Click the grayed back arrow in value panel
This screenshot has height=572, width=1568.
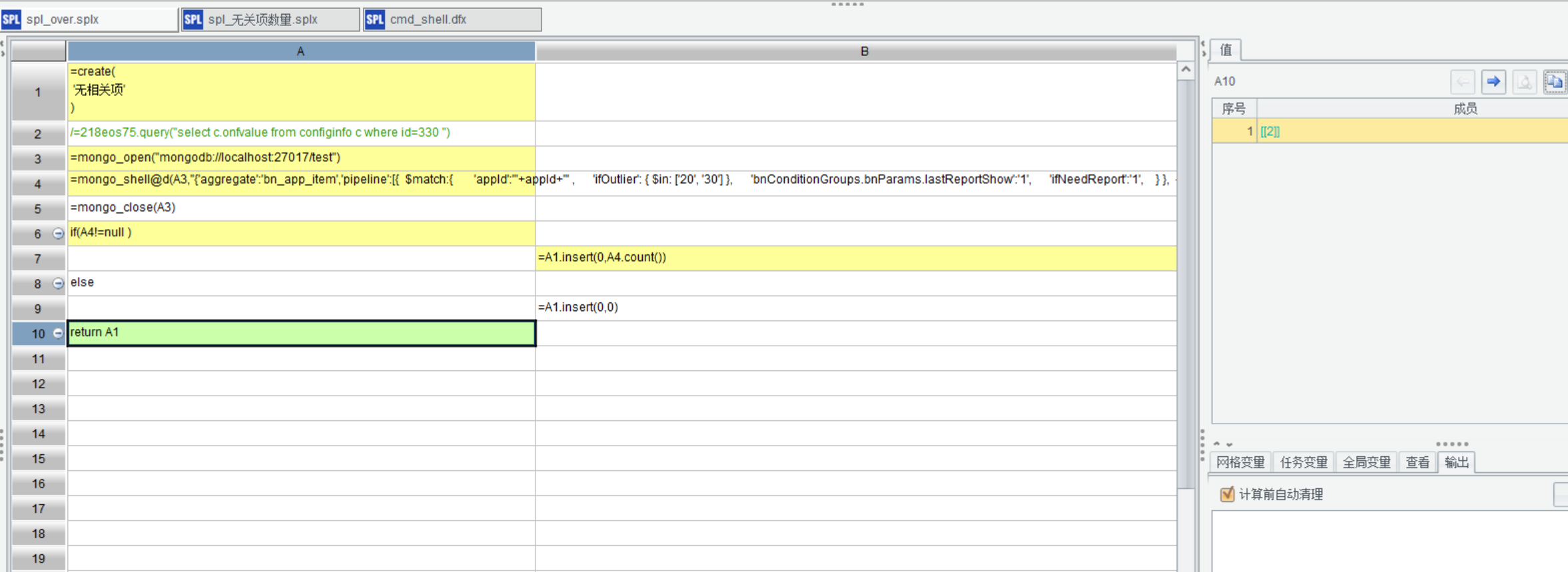coord(1463,81)
